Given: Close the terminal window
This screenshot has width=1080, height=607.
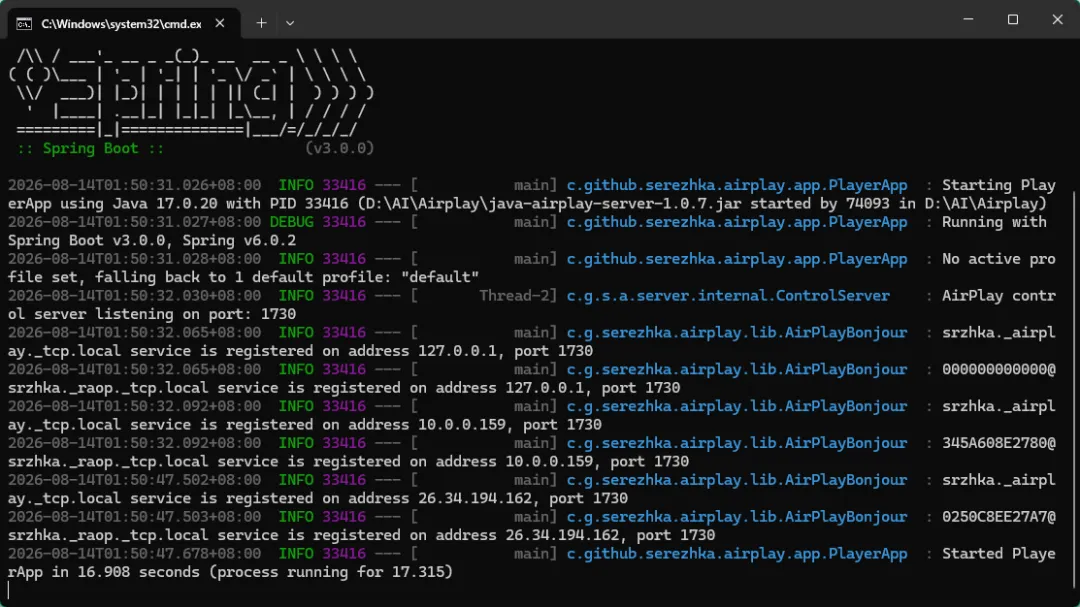Looking at the screenshot, I should pos(1057,19).
